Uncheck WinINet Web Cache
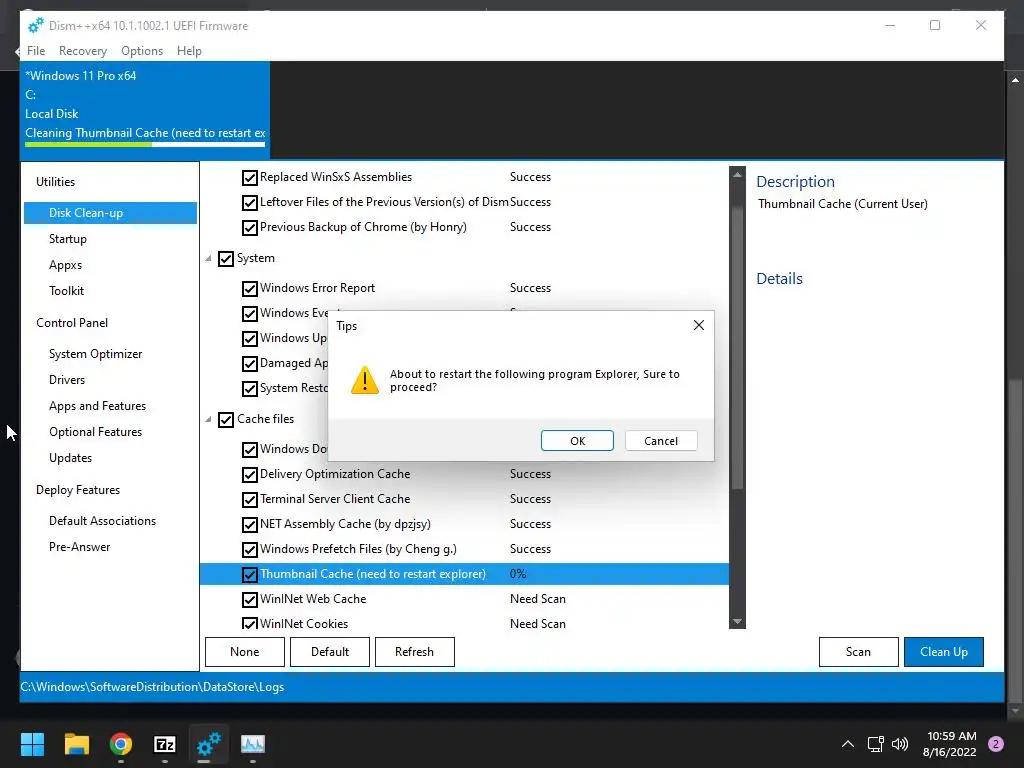Viewport: 1024px width, 768px height. tap(249, 600)
